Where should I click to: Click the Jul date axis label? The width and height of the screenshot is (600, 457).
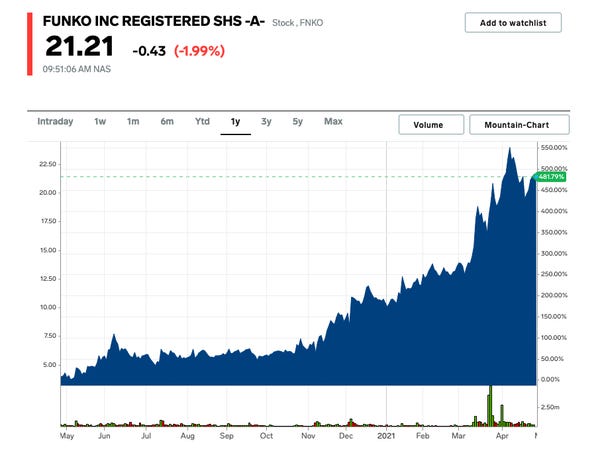(x=146, y=436)
